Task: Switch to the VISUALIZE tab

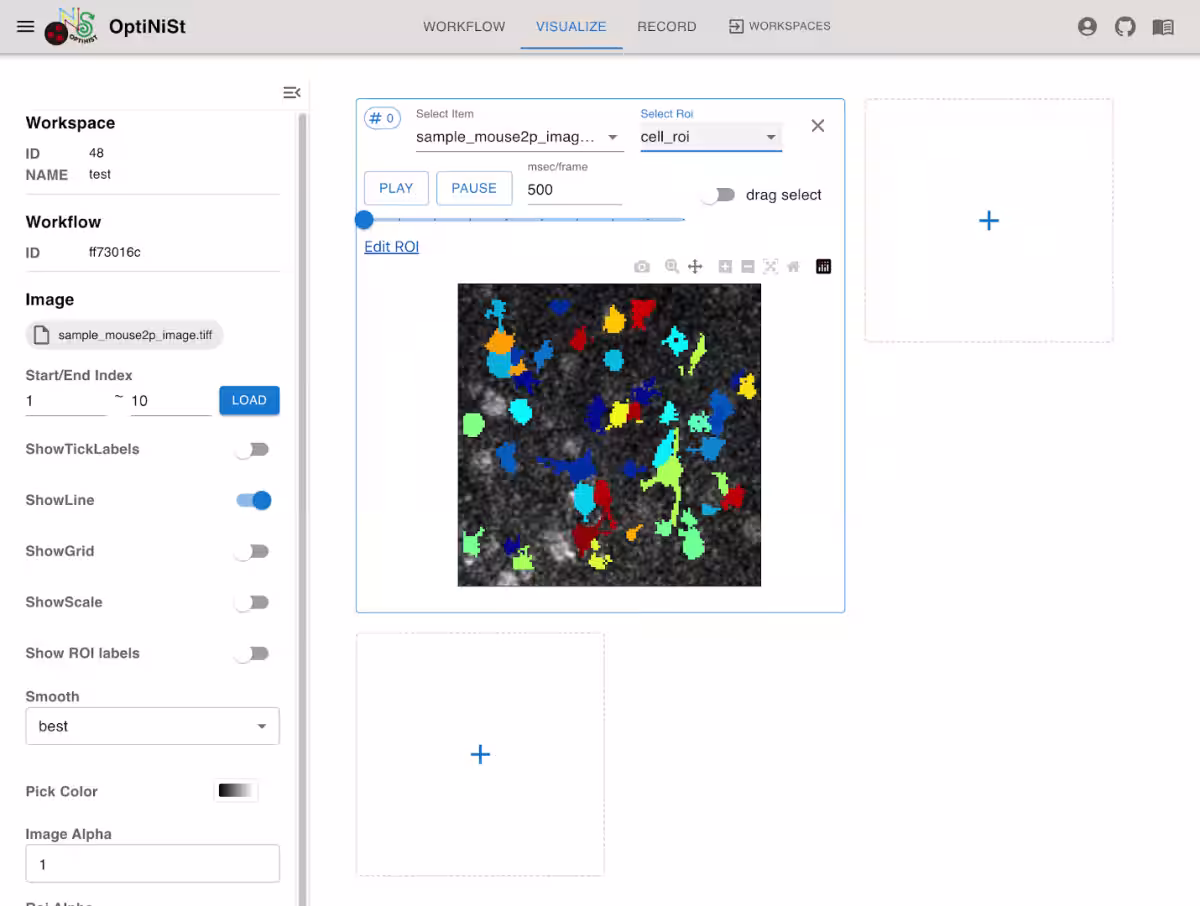Action: pyautogui.click(x=571, y=26)
